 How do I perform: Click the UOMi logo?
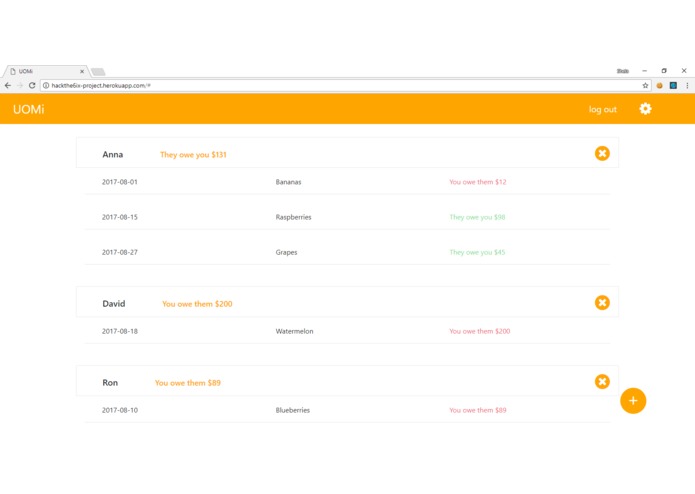[x=28, y=109]
